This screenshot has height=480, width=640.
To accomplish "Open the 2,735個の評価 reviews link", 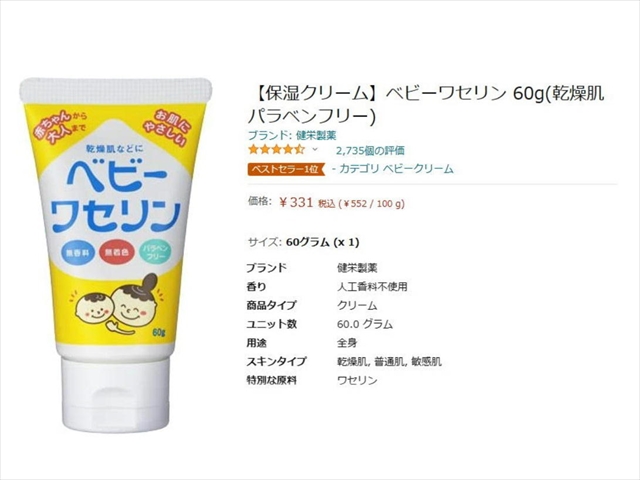I will [370, 151].
